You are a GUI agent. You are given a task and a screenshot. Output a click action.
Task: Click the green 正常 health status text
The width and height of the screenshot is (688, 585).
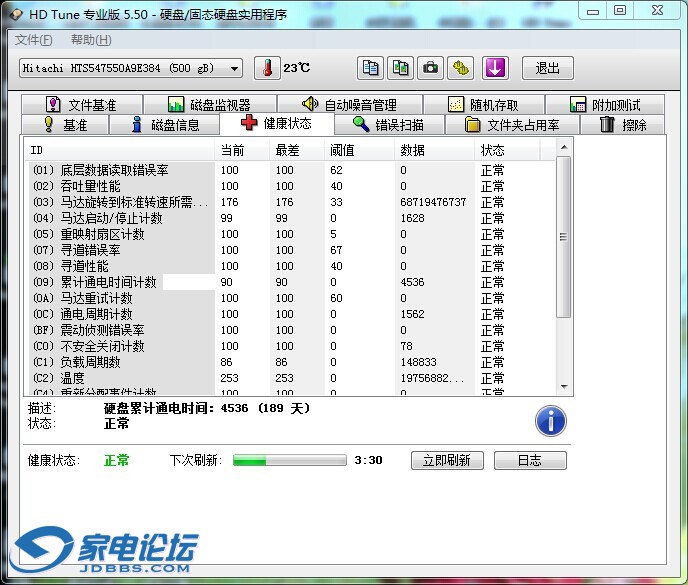click(116, 460)
